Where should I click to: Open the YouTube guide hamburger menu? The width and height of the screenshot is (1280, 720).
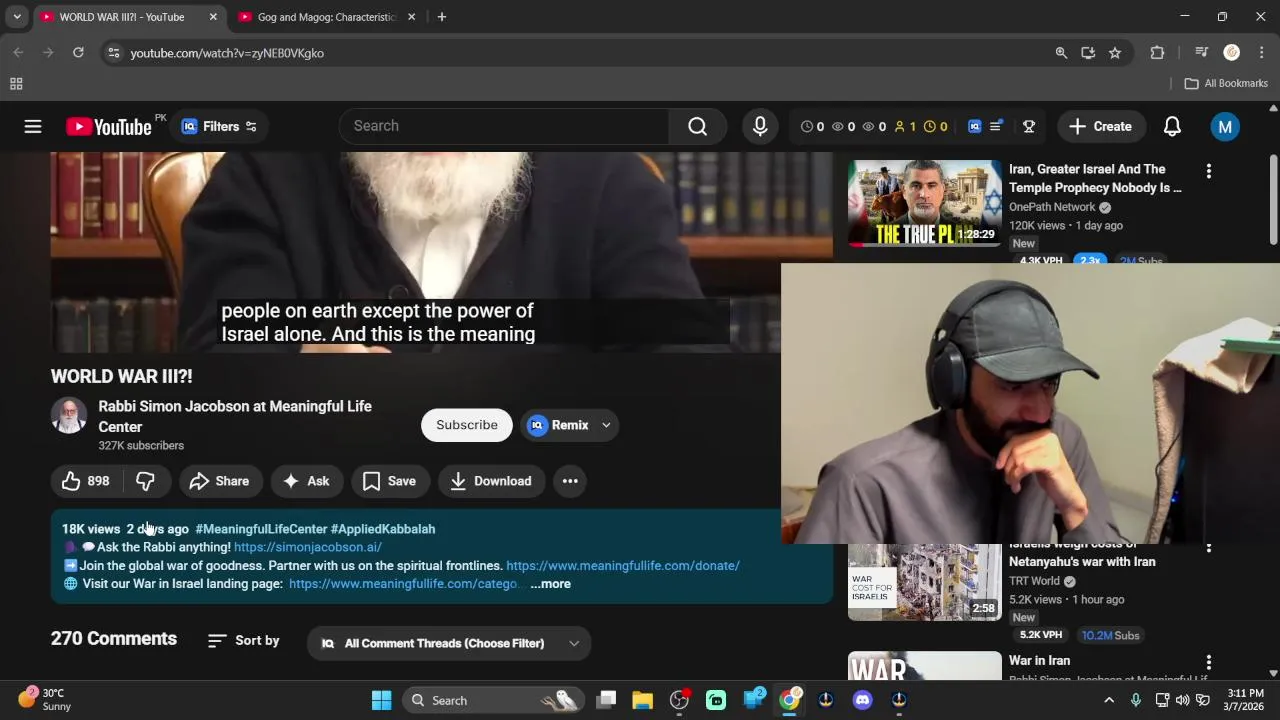coord(33,126)
